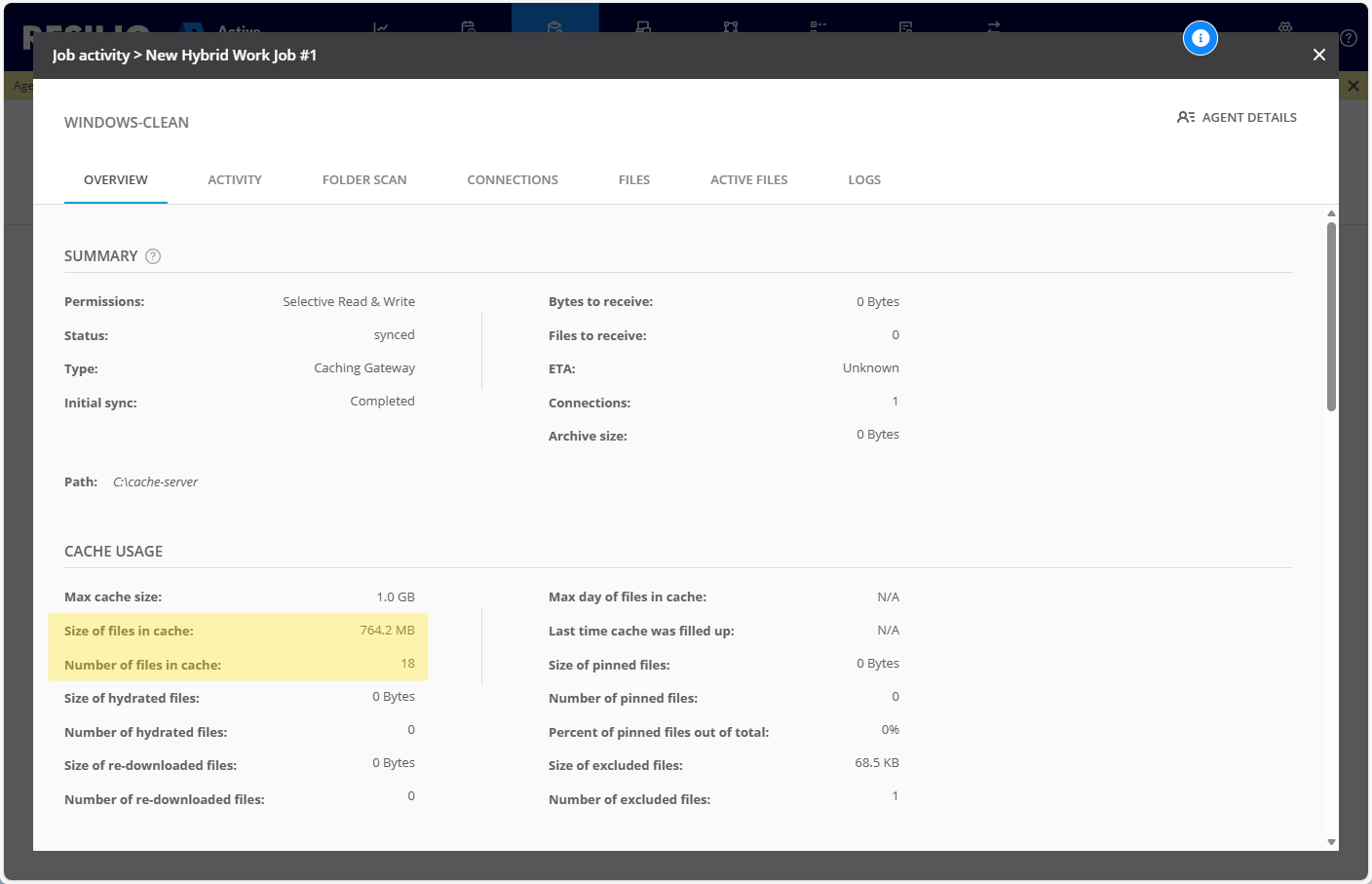
Task: Dismiss the yellow banner with its X
Action: point(1353,86)
